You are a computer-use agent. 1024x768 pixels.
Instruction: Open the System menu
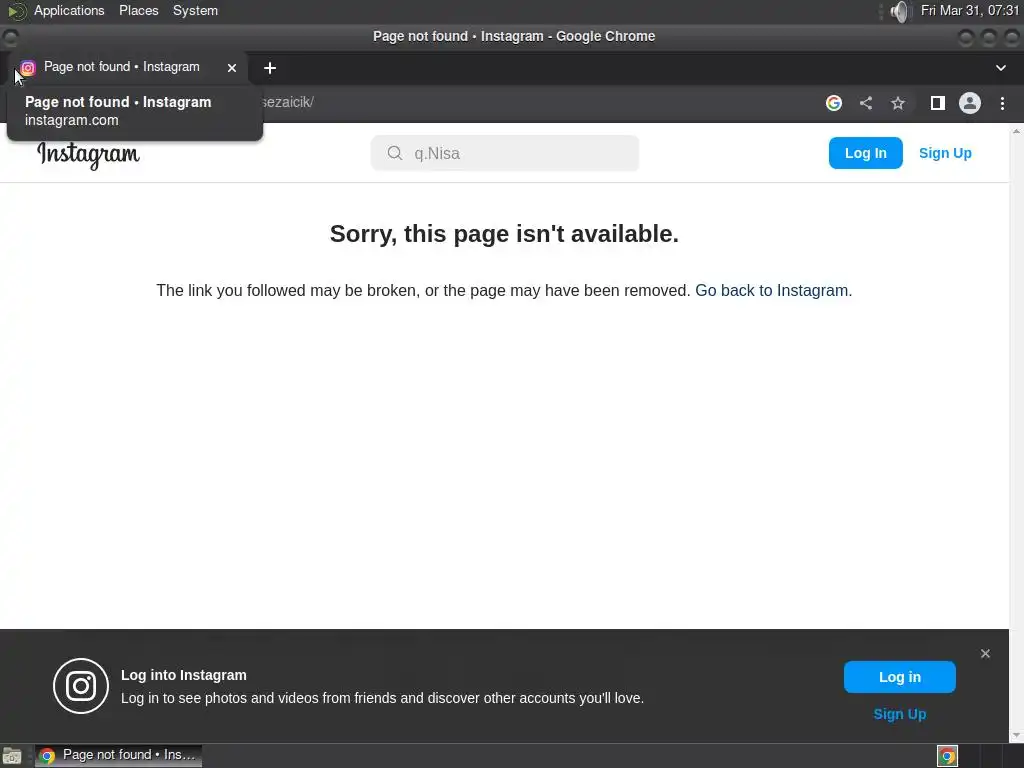point(195,11)
